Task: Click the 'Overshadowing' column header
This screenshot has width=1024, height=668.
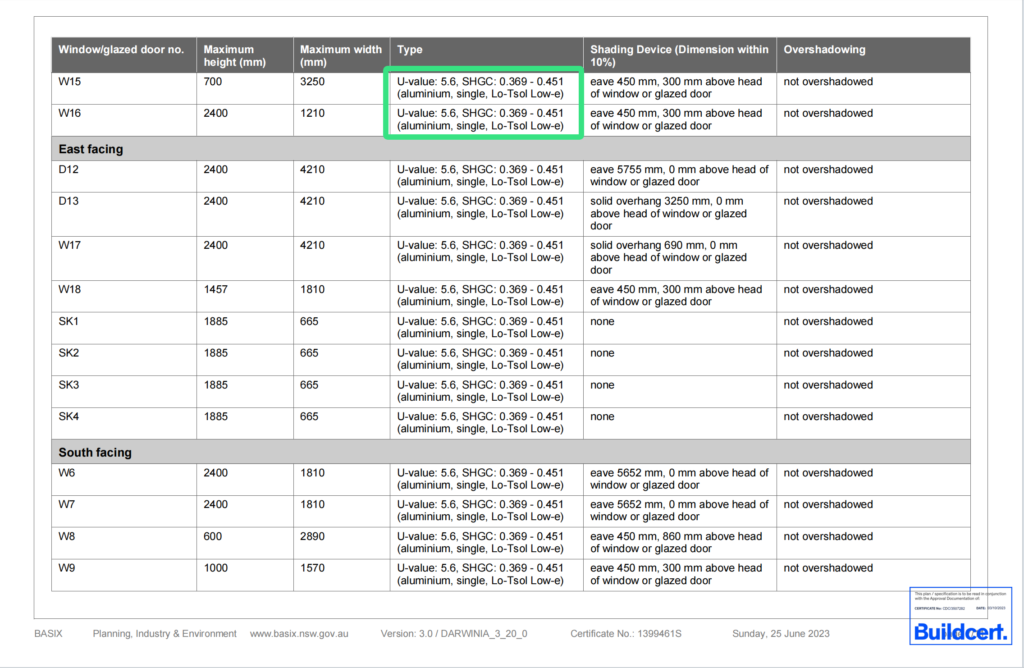Action: pos(824,49)
